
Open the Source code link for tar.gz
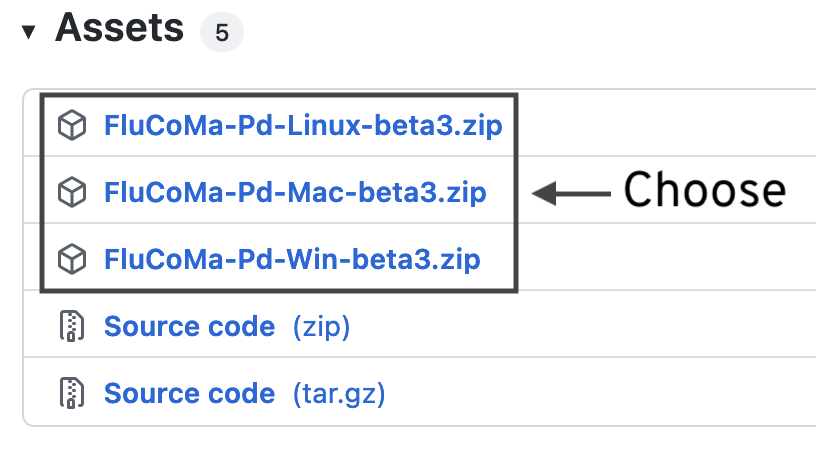coord(189,393)
